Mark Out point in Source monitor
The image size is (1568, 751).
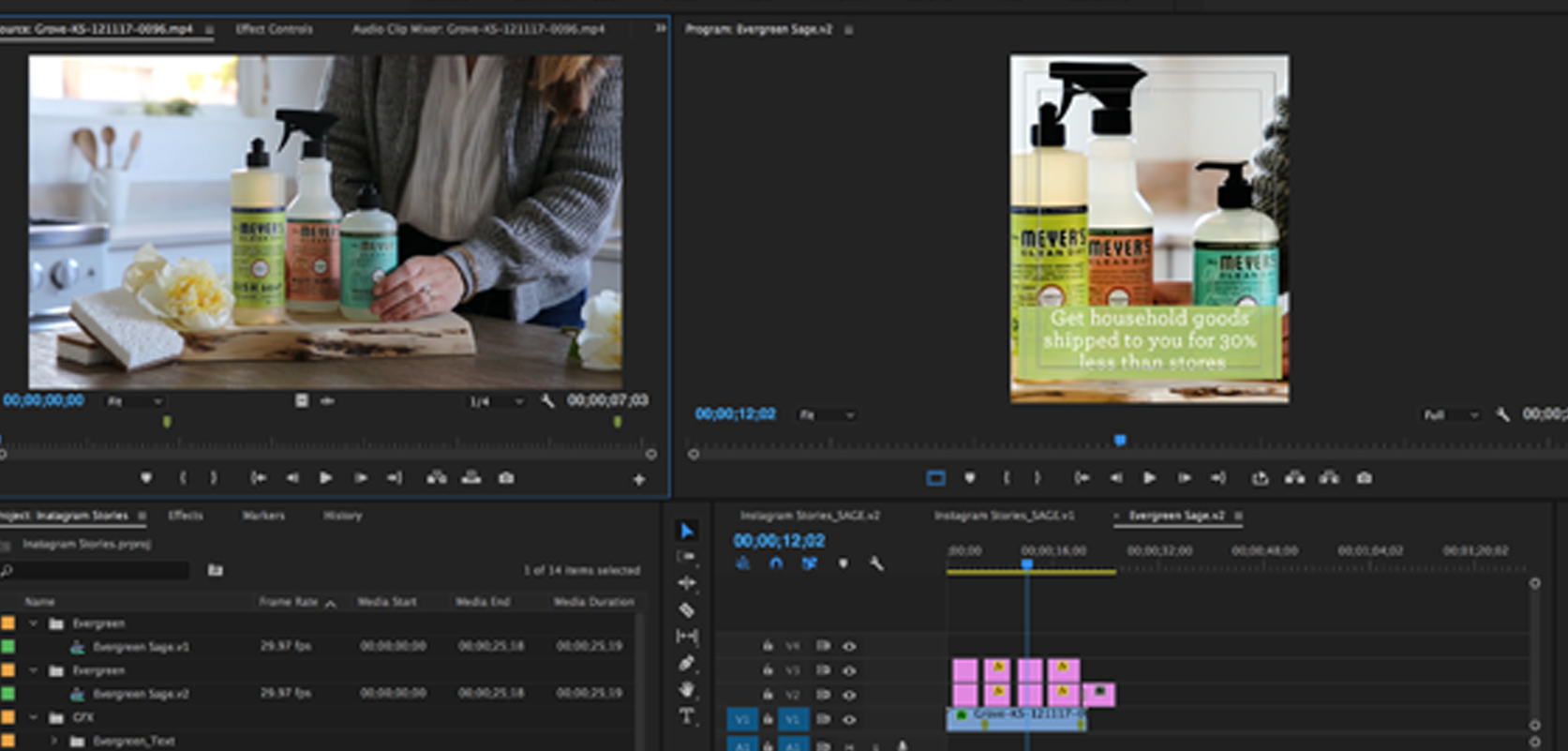[x=214, y=478]
